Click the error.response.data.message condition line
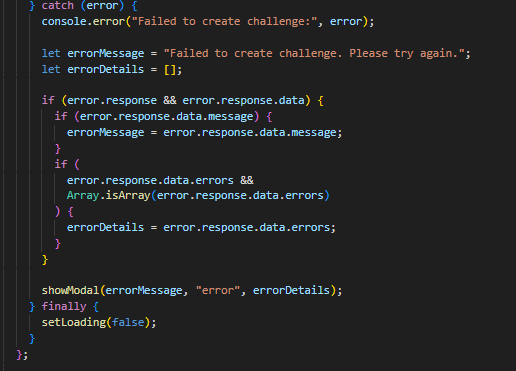The height and width of the screenshot is (371, 516). (163, 116)
